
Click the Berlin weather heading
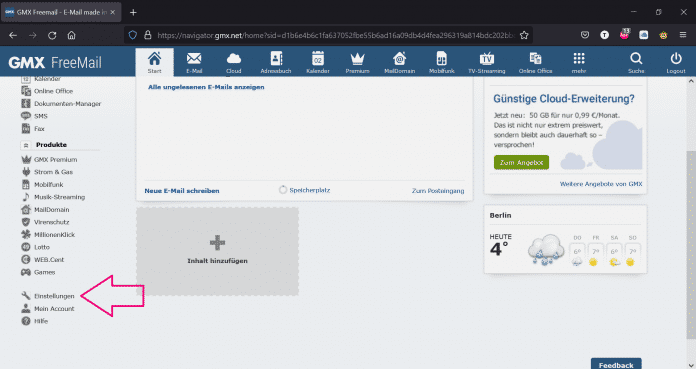[500, 215]
